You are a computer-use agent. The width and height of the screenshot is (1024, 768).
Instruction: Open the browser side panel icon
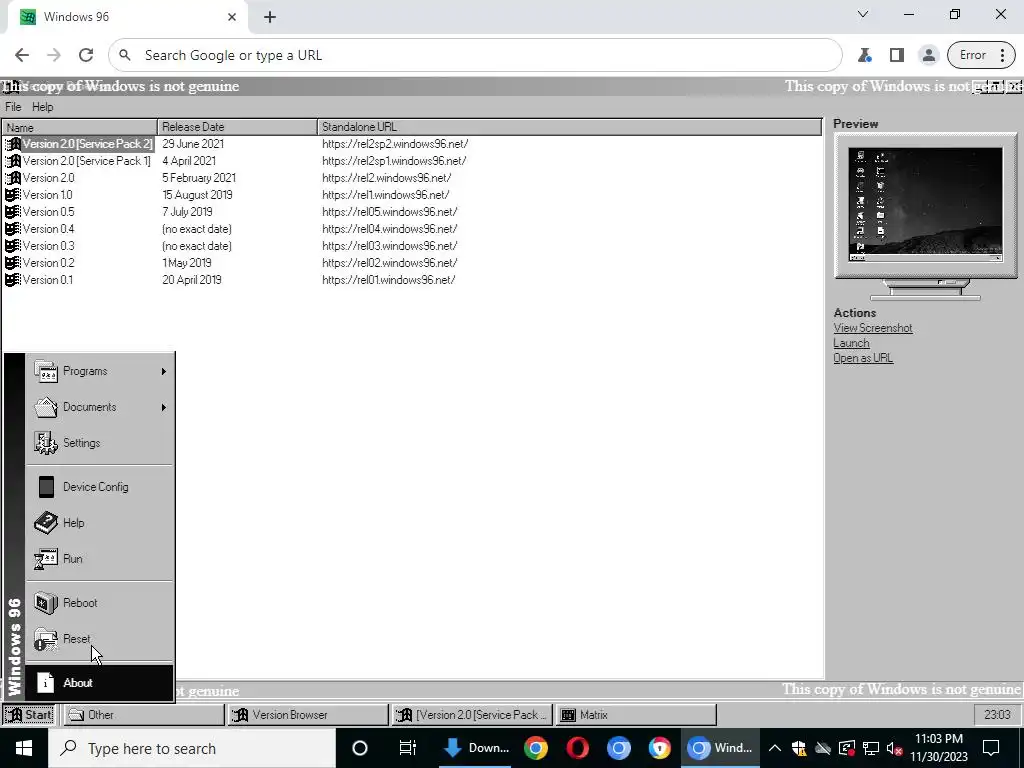897,55
